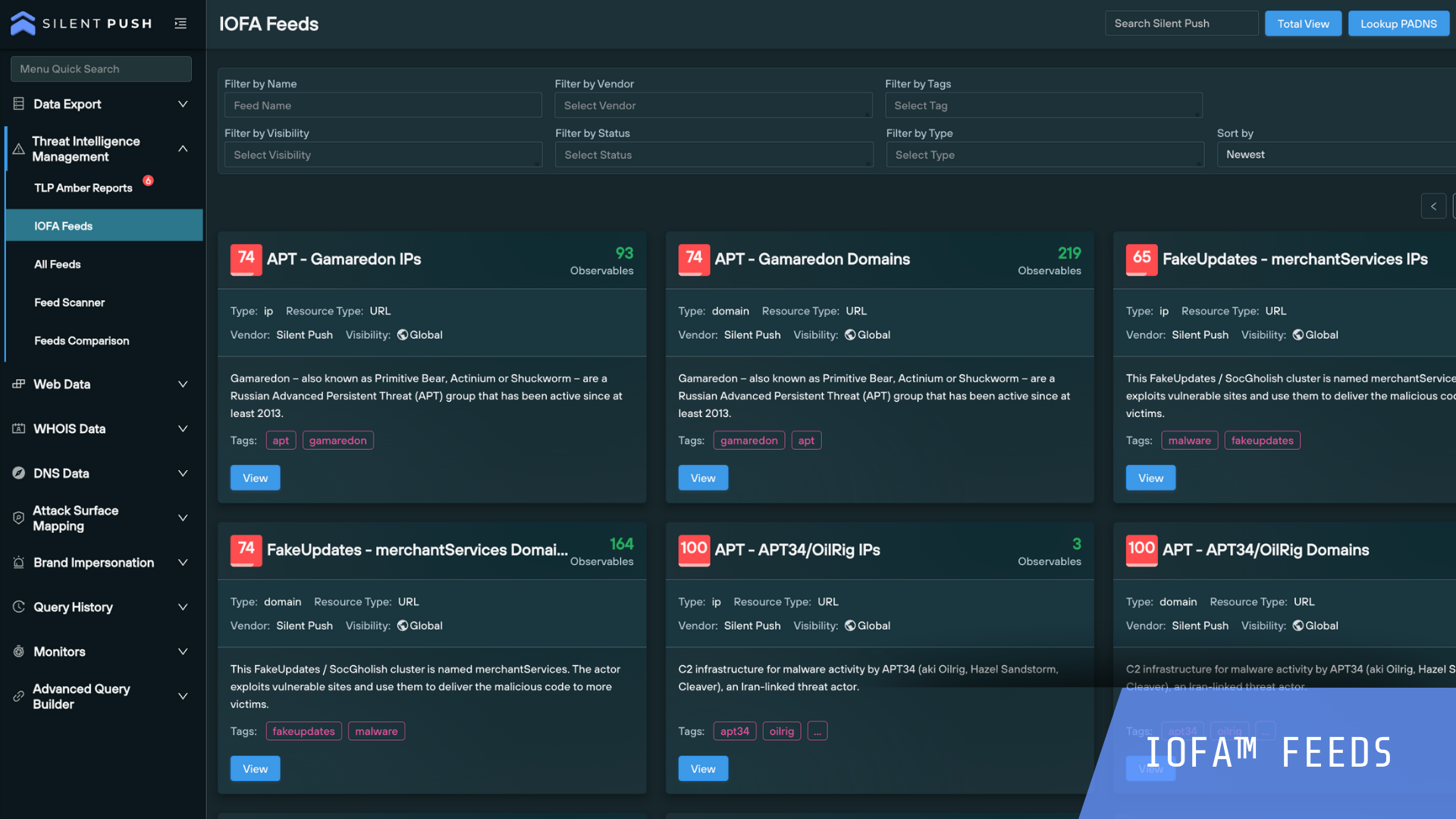View the FakeUpdates merchantServices IPs feed
Screen dimensions: 1456x819
(1150, 478)
